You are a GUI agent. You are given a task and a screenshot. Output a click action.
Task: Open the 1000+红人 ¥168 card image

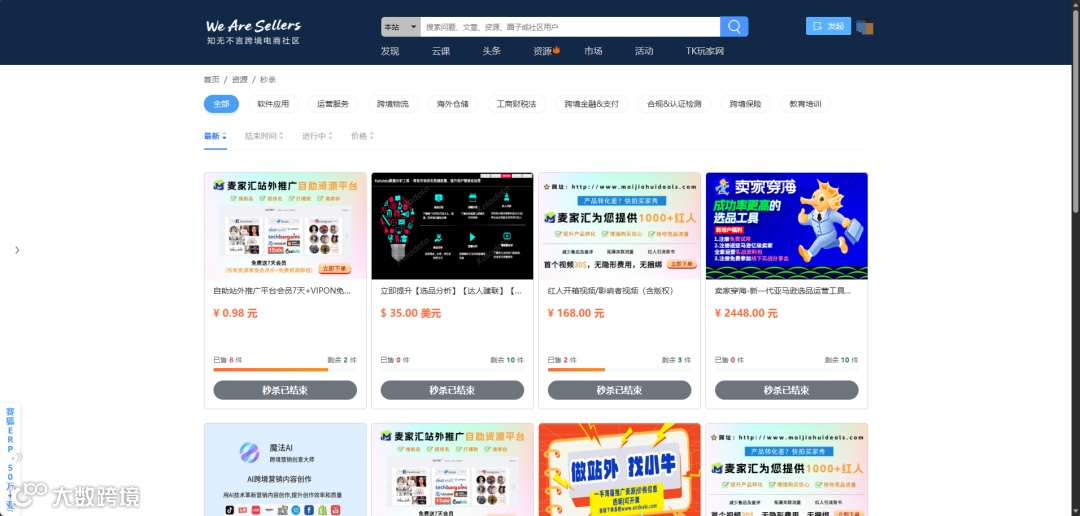click(619, 226)
